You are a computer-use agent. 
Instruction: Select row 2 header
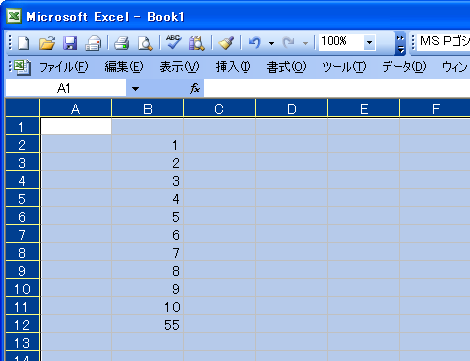22,144
